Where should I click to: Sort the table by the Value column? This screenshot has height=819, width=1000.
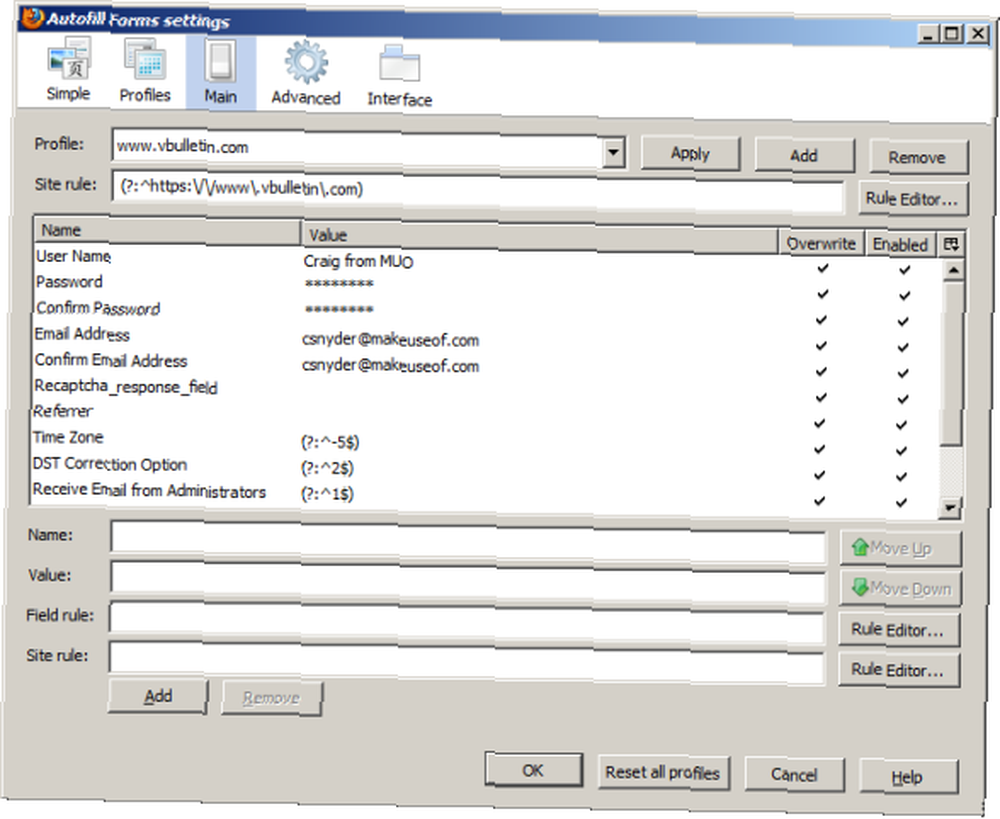[540, 237]
